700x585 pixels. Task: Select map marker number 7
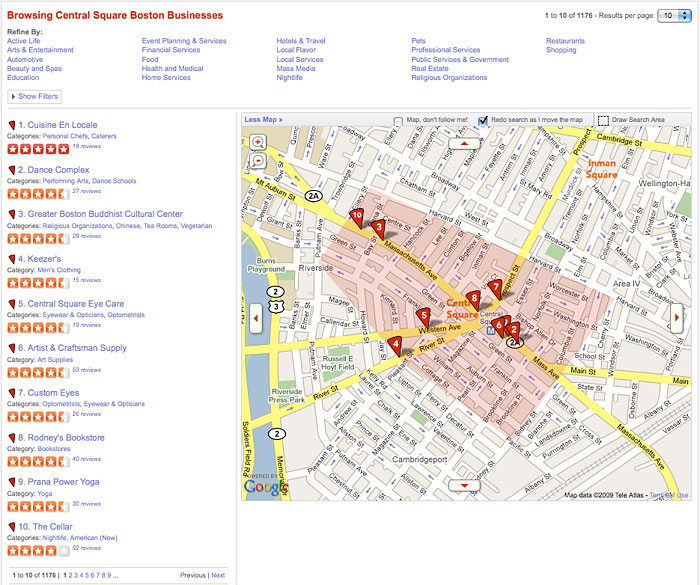click(x=495, y=289)
